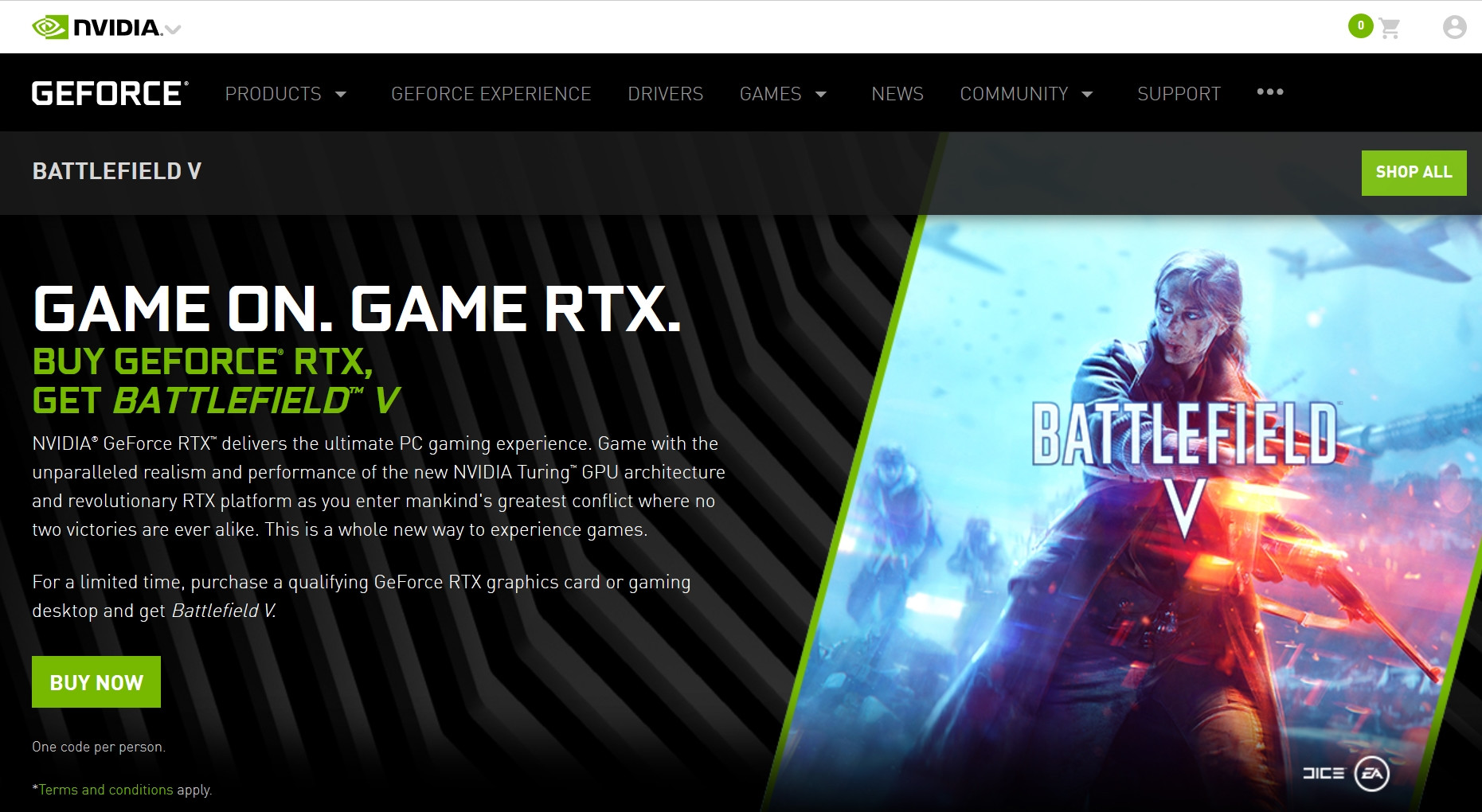1482x812 pixels.
Task: Click the 'One code per person.' note
Action: [x=99, y=747]
